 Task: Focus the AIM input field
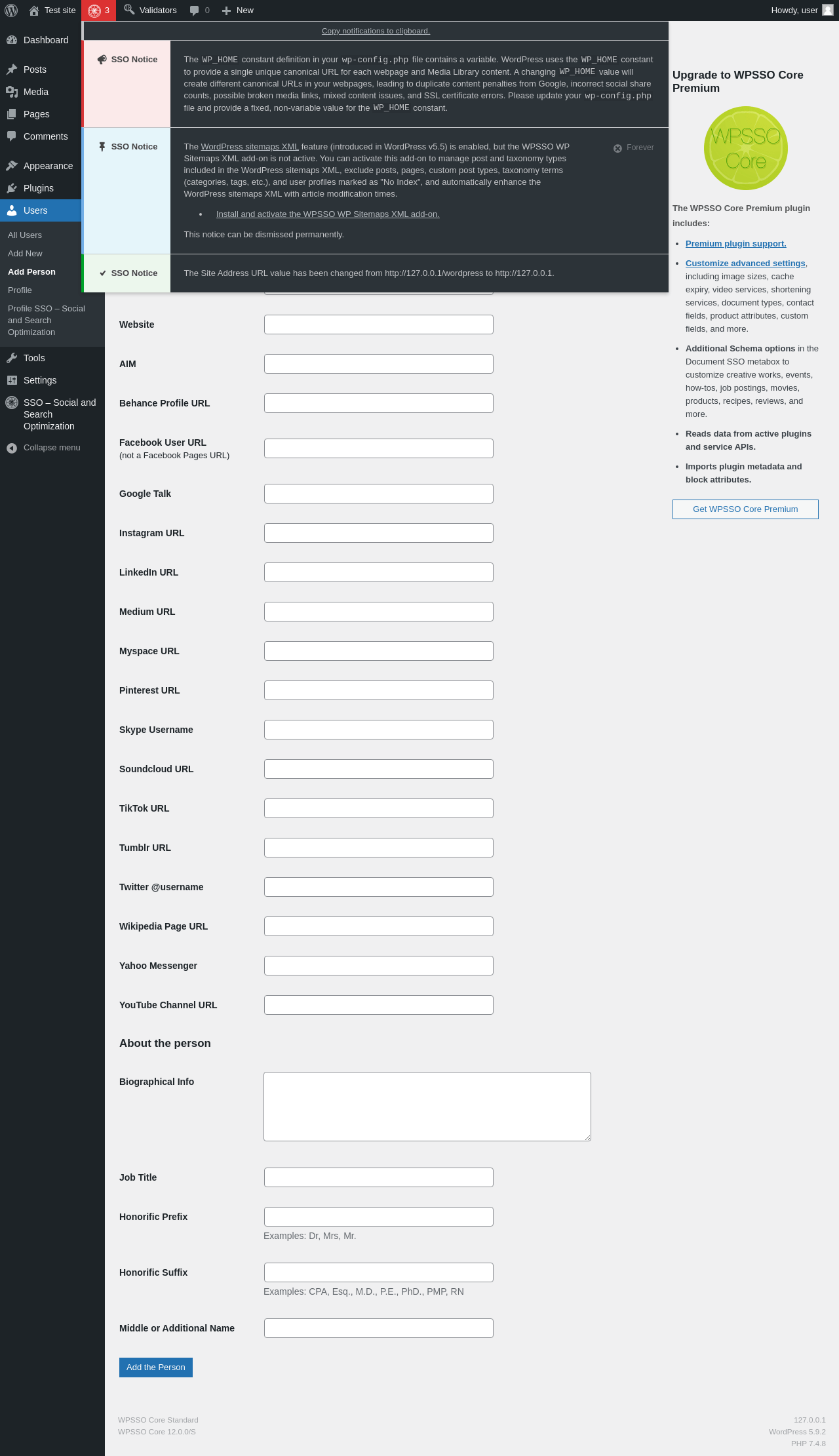(379, 364)
